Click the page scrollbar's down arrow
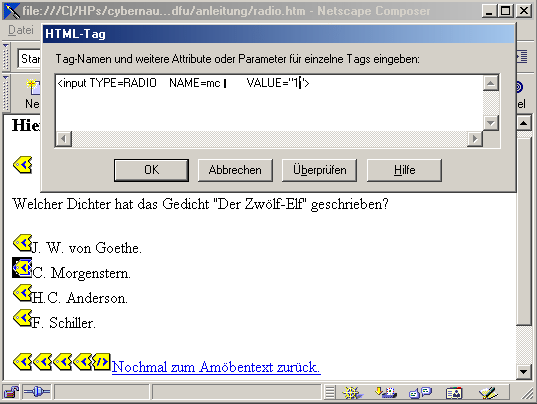This screenshot has width=537, height=404. [x=524, y=371]
